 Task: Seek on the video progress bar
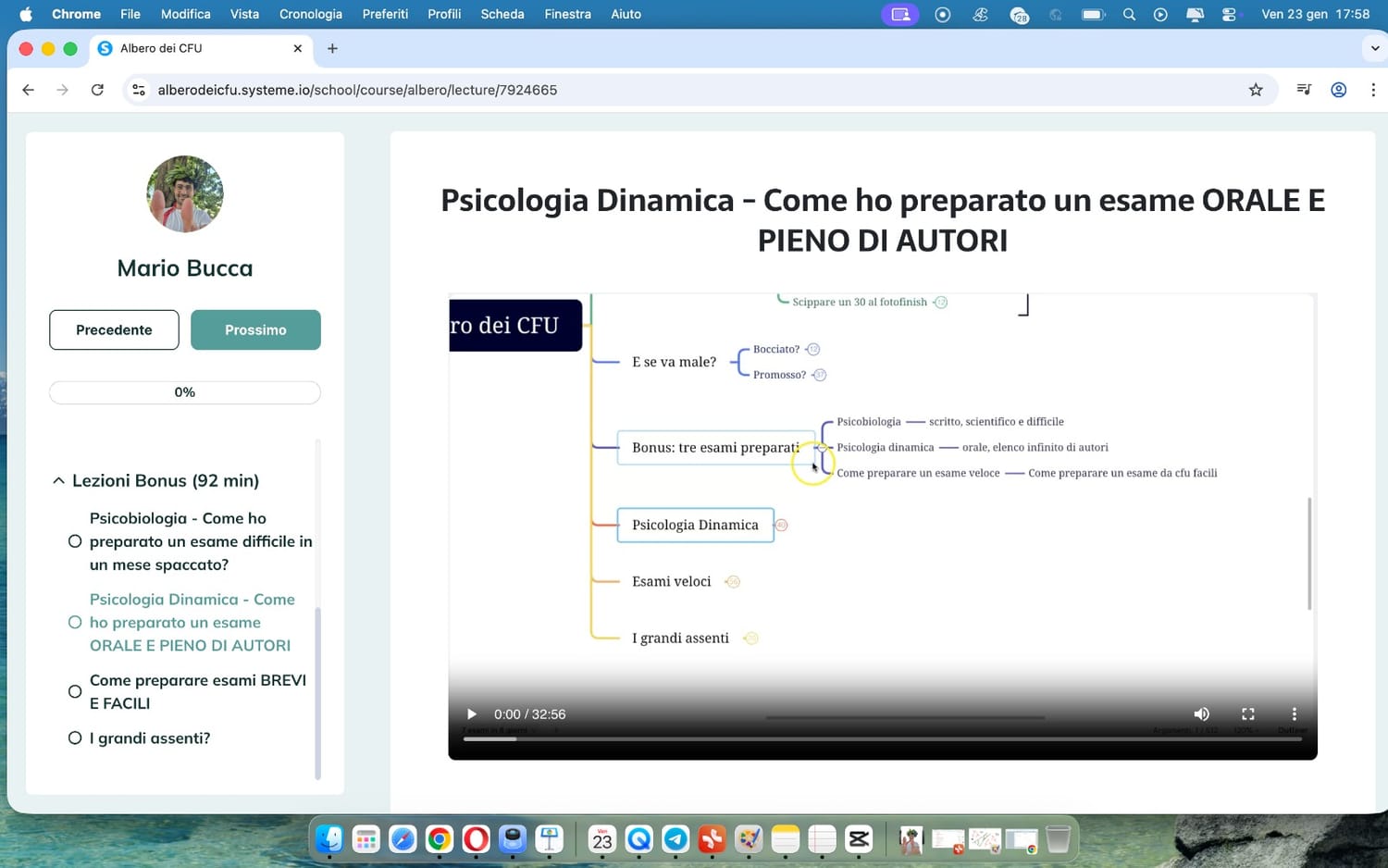pyautogui.click(x=883, y=738)
